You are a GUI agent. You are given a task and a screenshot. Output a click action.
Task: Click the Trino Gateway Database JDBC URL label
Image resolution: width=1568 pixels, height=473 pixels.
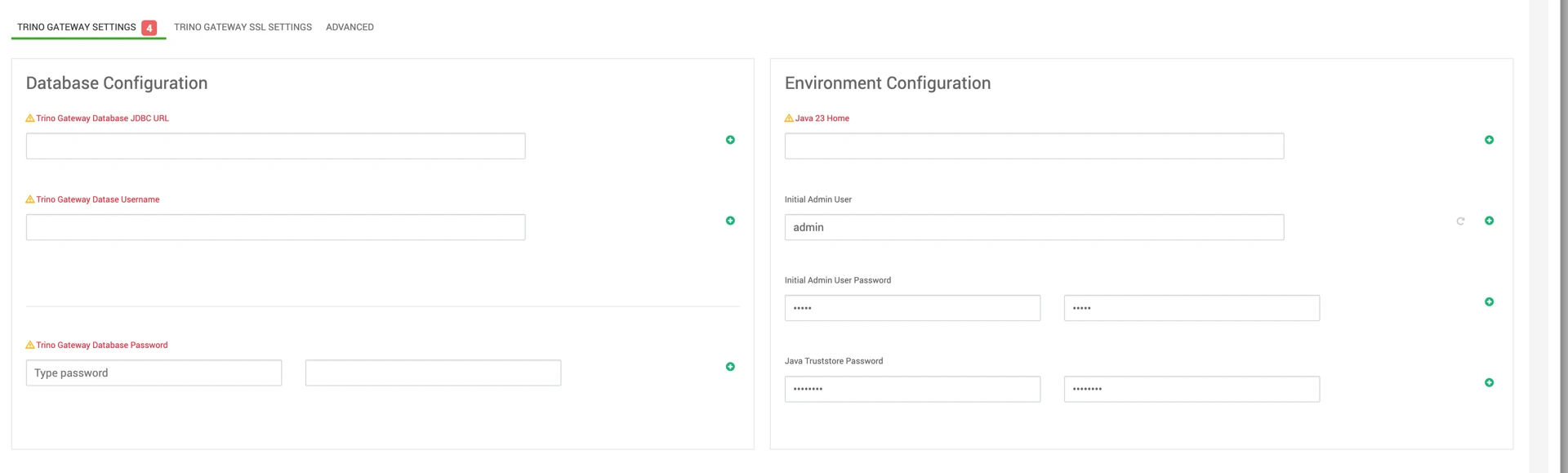(x=102, y=118)
